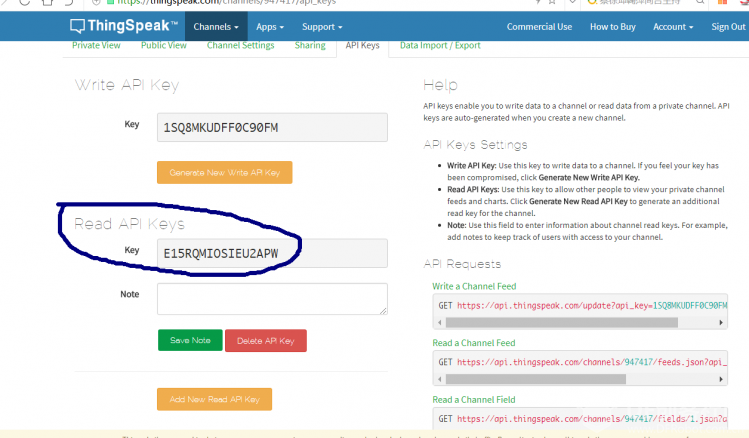Select the API Keys tab
The height and width of the screenshot is (438, 749).
(363, 45)
